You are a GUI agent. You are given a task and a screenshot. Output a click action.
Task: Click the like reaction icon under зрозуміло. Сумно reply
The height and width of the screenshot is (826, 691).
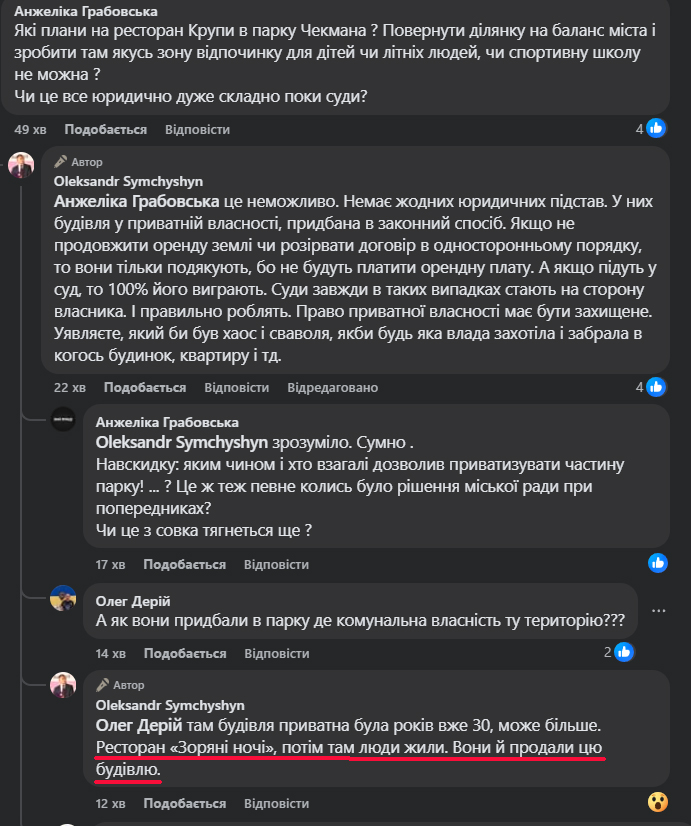(658, 563)
